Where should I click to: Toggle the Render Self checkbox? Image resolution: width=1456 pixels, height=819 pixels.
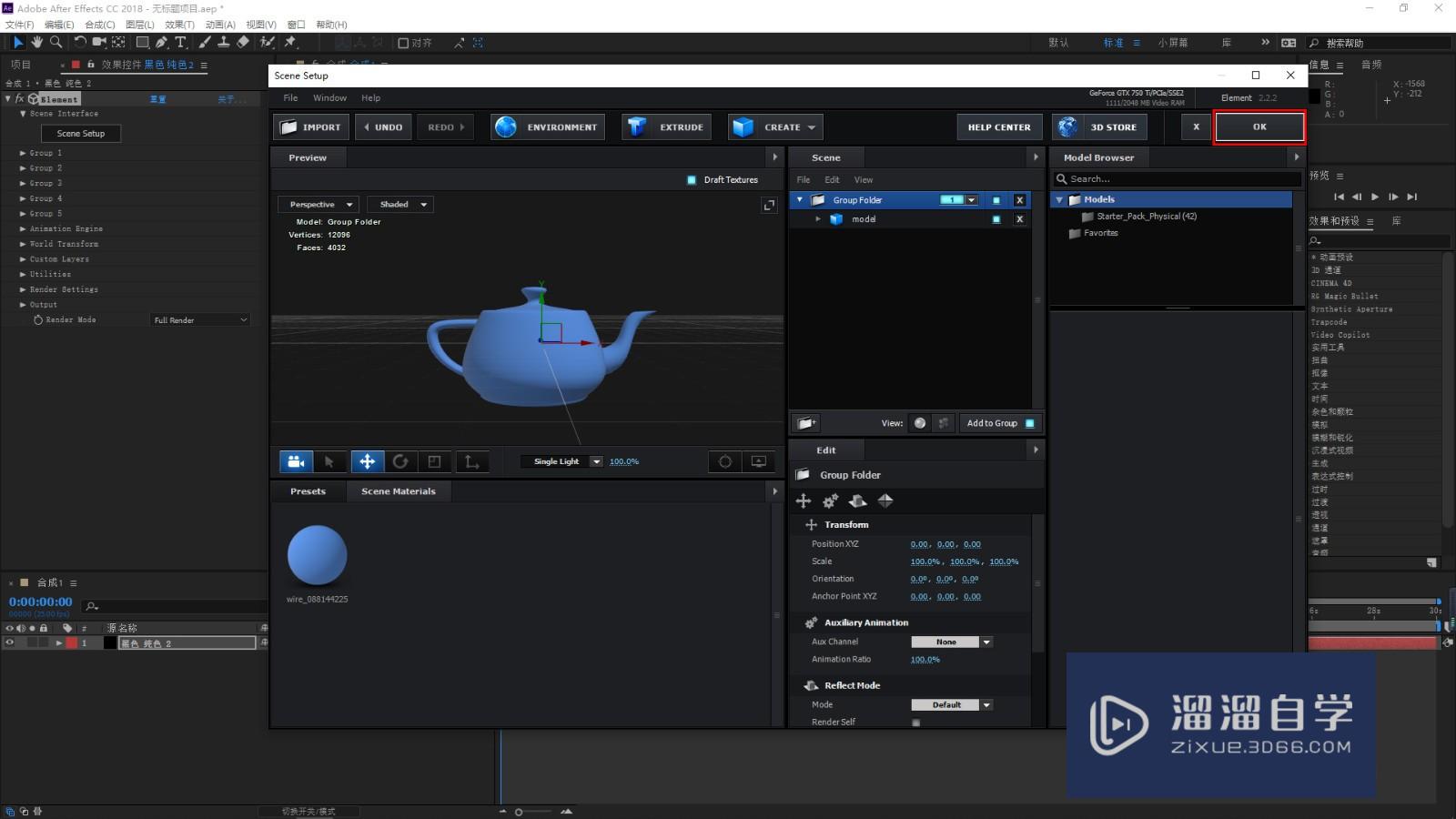pos(916,723)
